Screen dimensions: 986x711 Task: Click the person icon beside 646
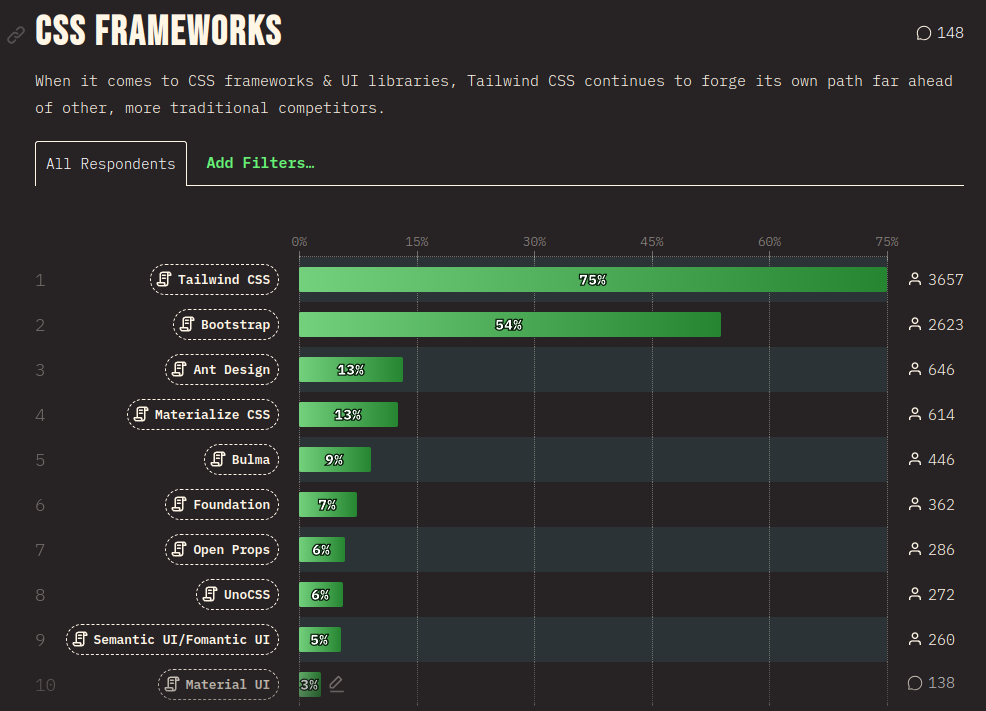pos(914,370)
